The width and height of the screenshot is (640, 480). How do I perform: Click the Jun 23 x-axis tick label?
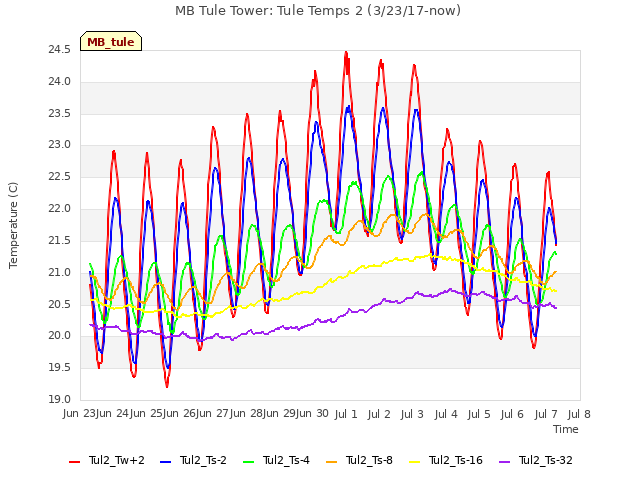click(80, 414)
